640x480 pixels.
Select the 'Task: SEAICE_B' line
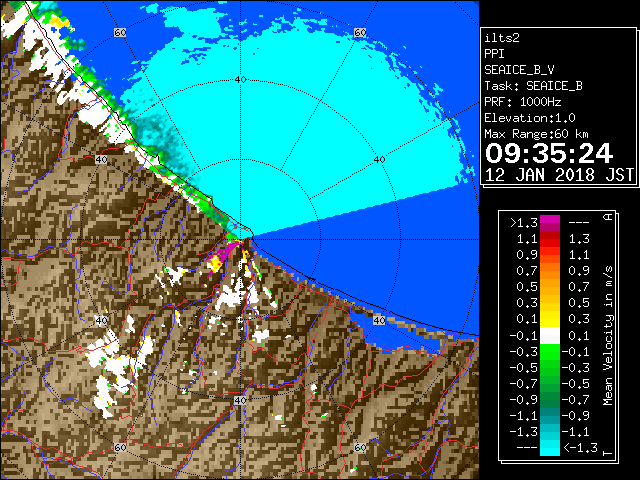click(533, 86)
